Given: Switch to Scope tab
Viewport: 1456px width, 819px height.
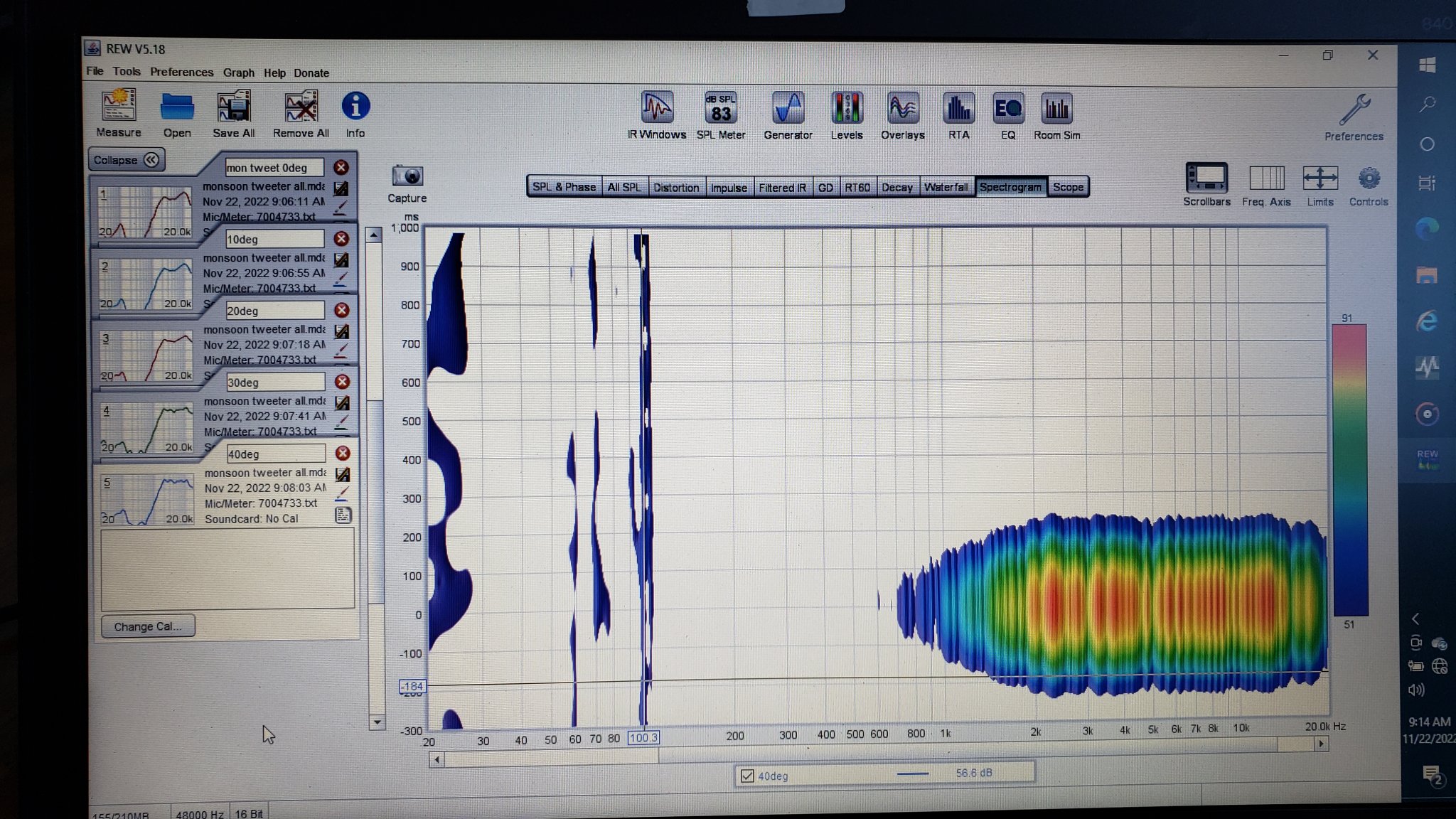Looking at the screenshot, I should click(1068, 187).
